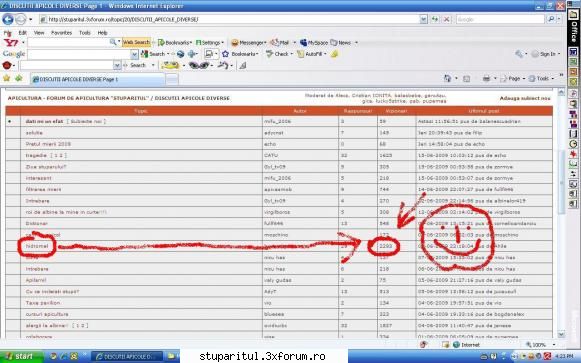The image size is (581, 363).
Task: Open the File menu
Action: tap(7, 33)
